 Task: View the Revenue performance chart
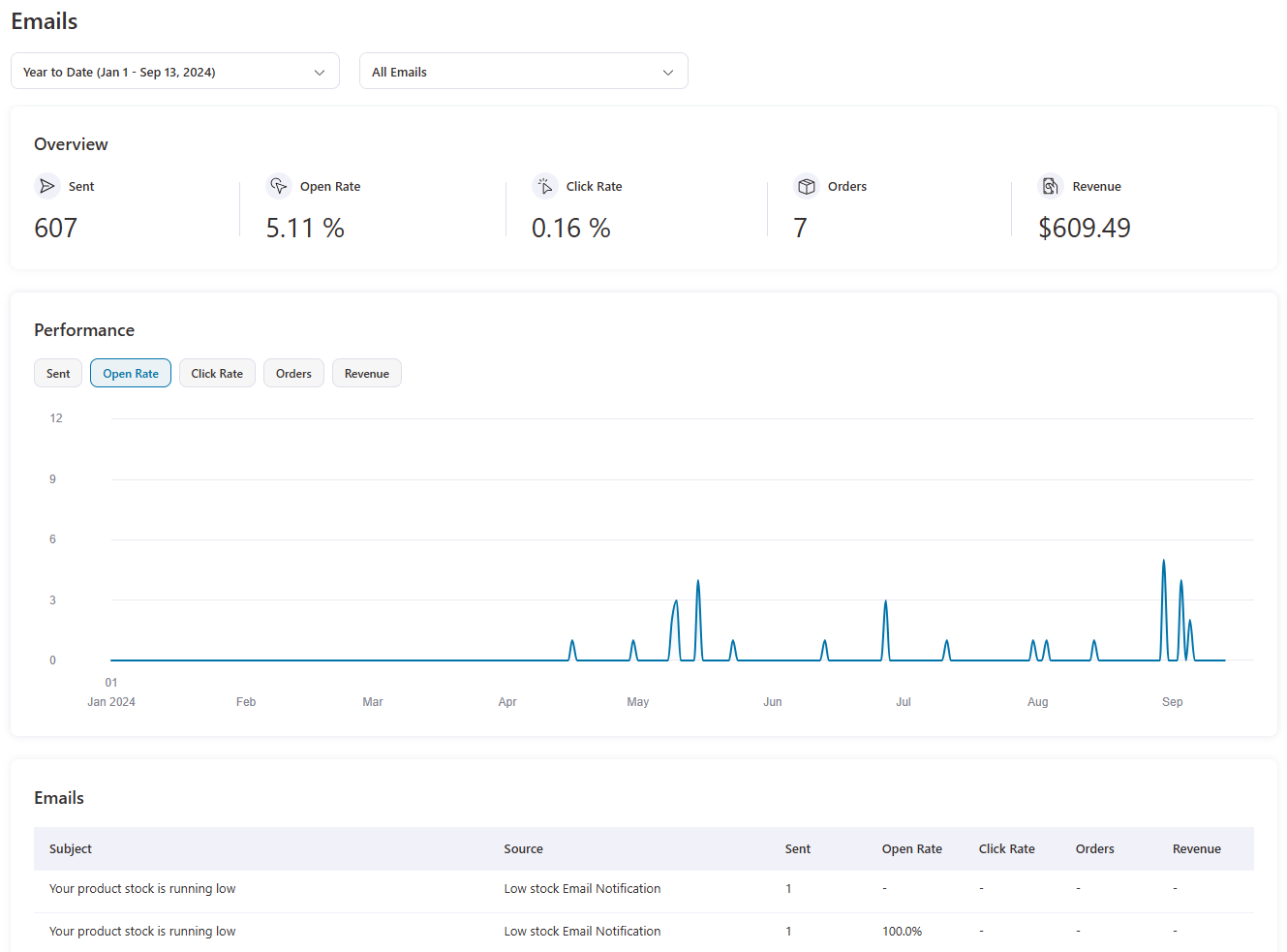(x=367, y=374)
